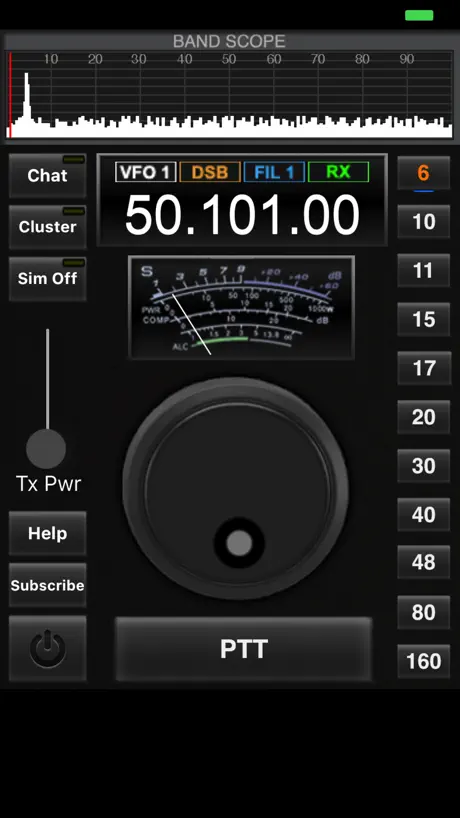Image resolution: width=460 pixels, height=818 pixels.
Task: Click the Tx Pwr slider knob
Action: [x=46, y=449]
